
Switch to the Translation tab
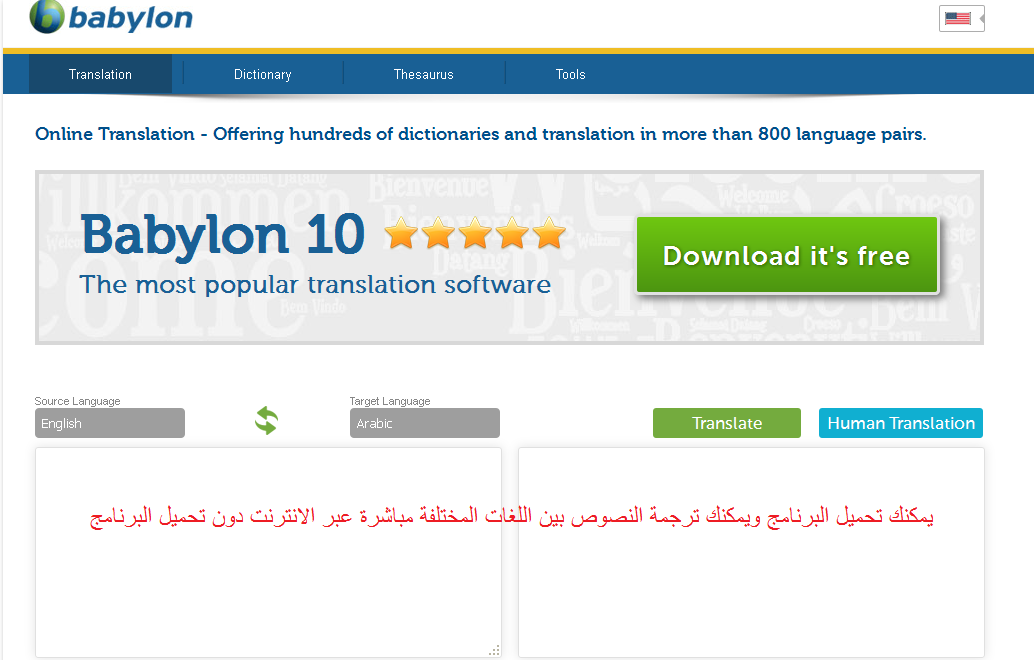pos(100,74)
